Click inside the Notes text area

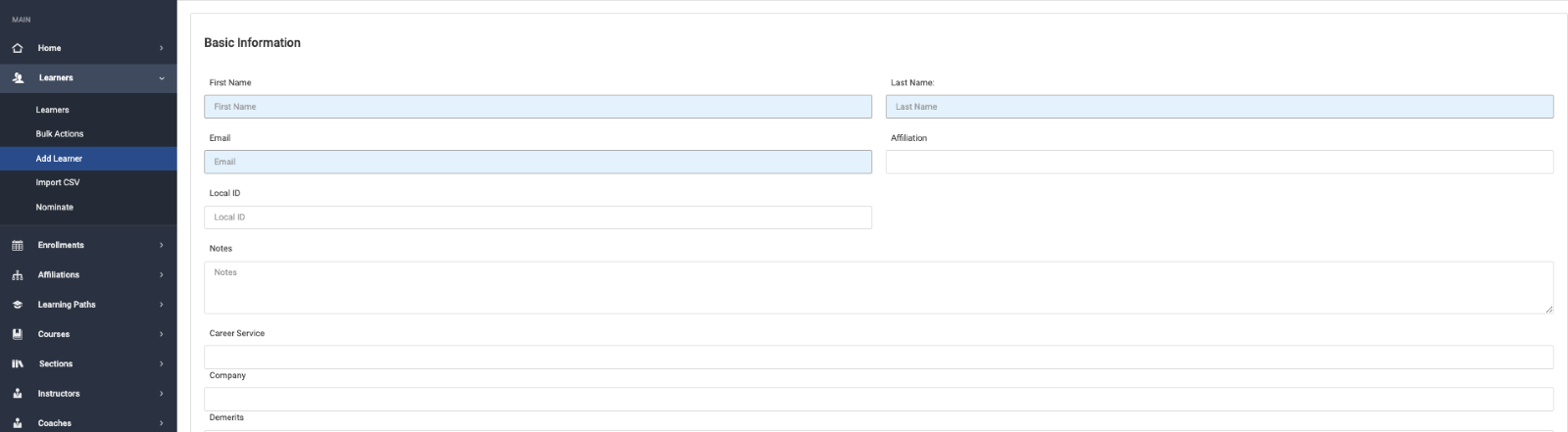(877, 287)
